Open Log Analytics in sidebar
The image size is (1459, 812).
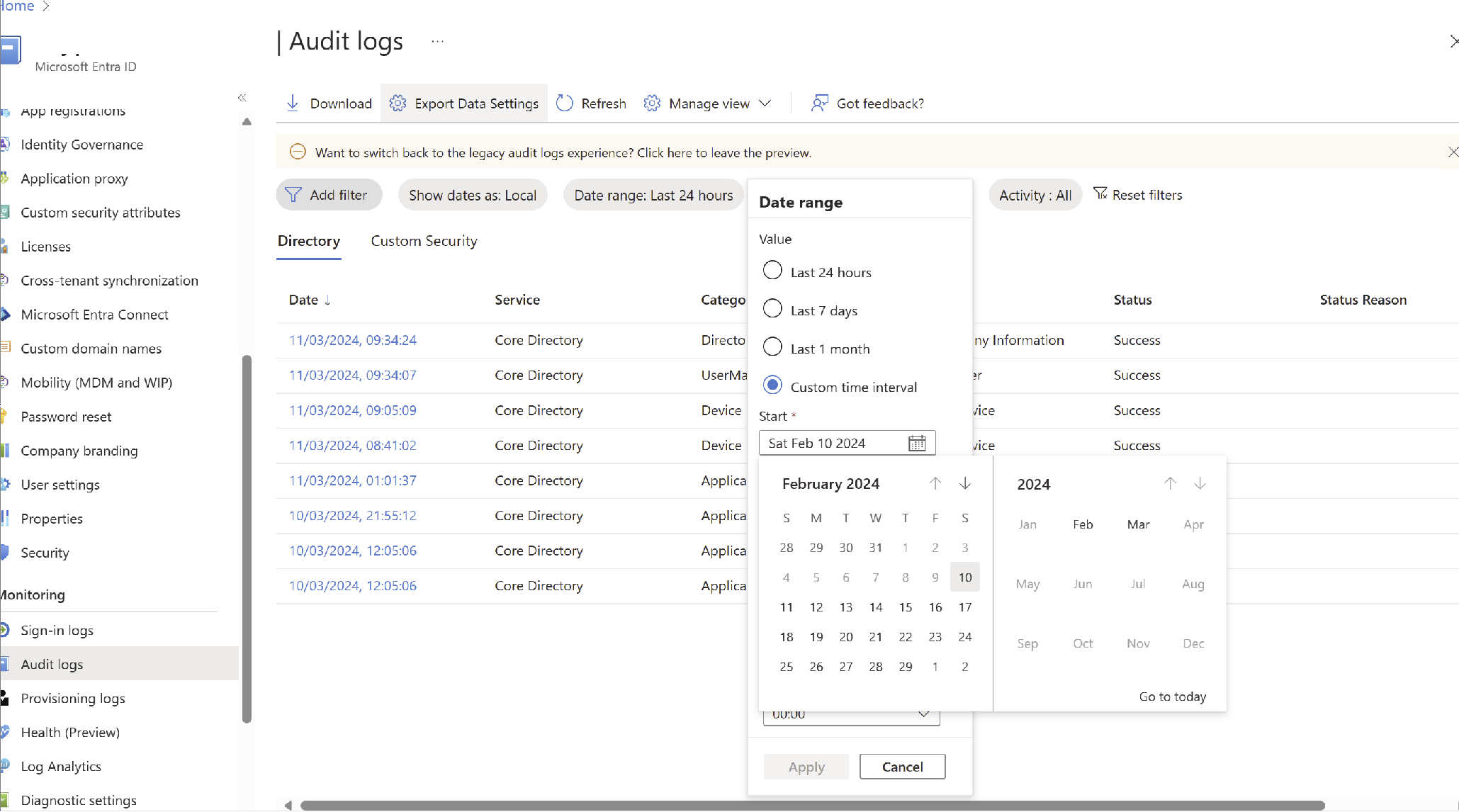[x=61, y=766]
